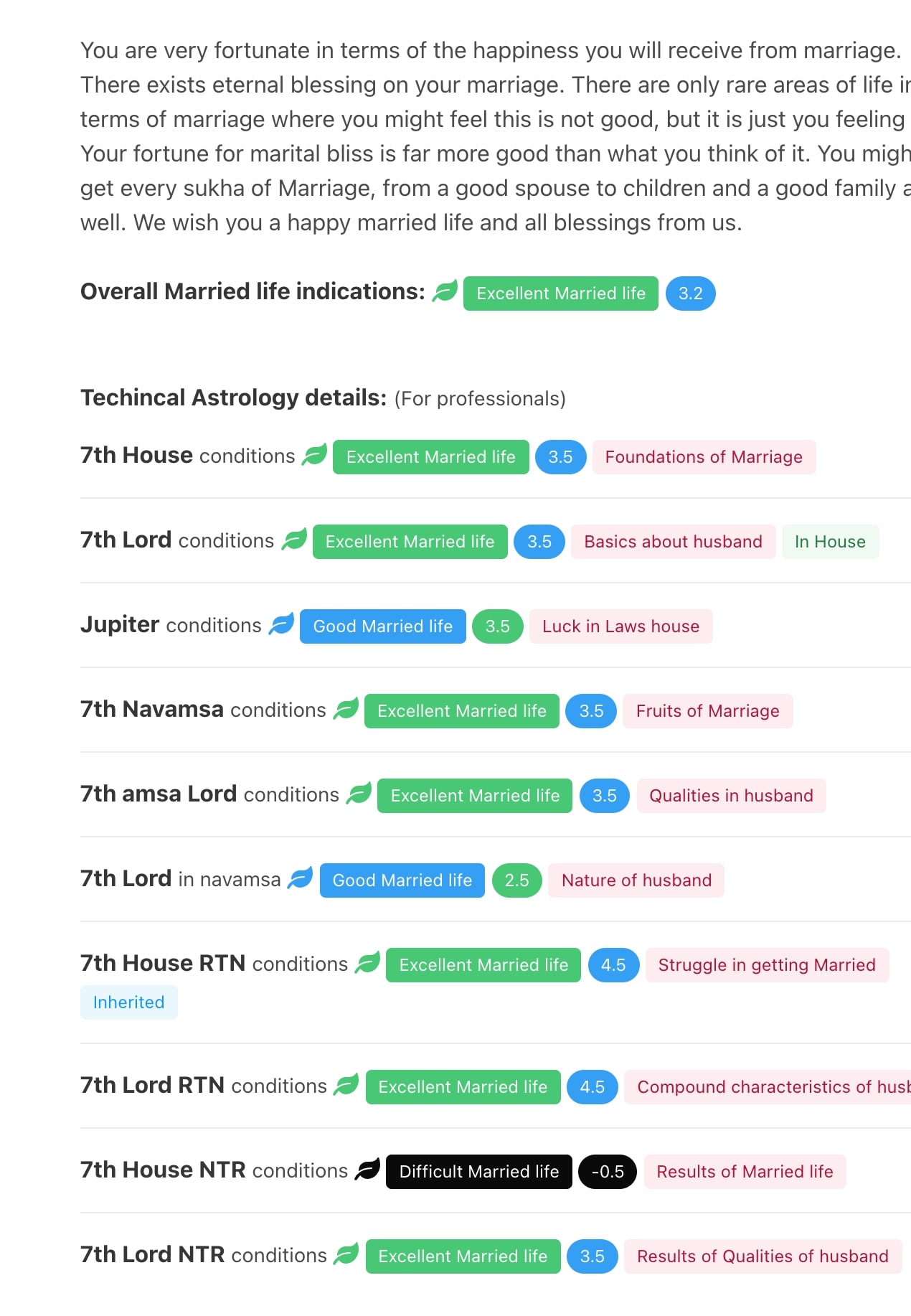Click leaf icon next to 7th House conditions
The image size is (911, 1316).
[x=315, y=455]
